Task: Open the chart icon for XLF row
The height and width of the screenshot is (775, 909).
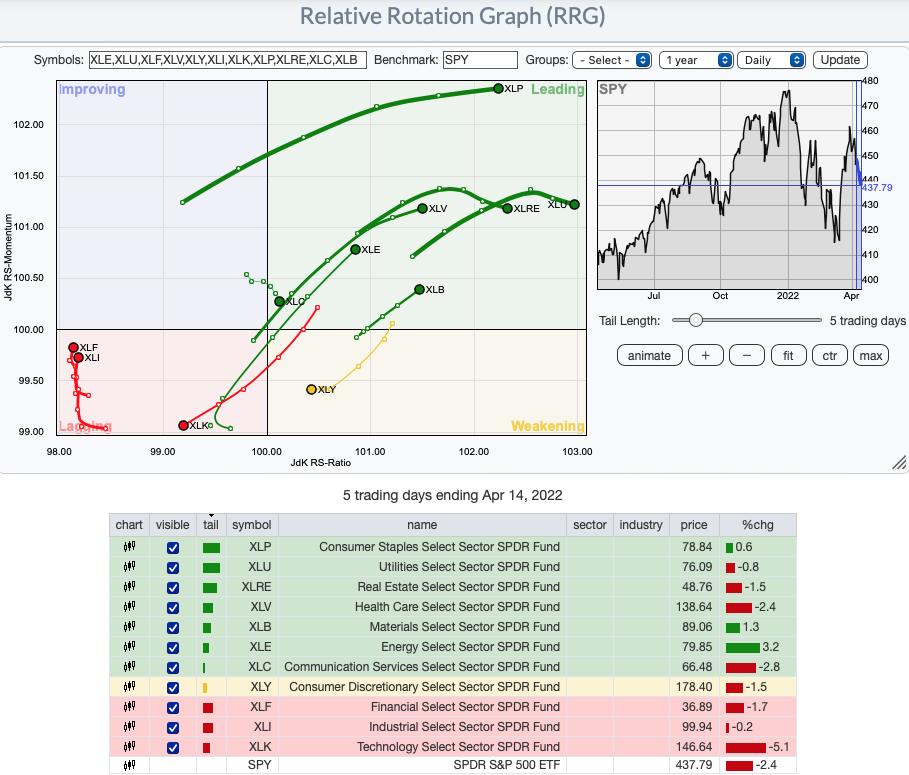Action: 129,707
